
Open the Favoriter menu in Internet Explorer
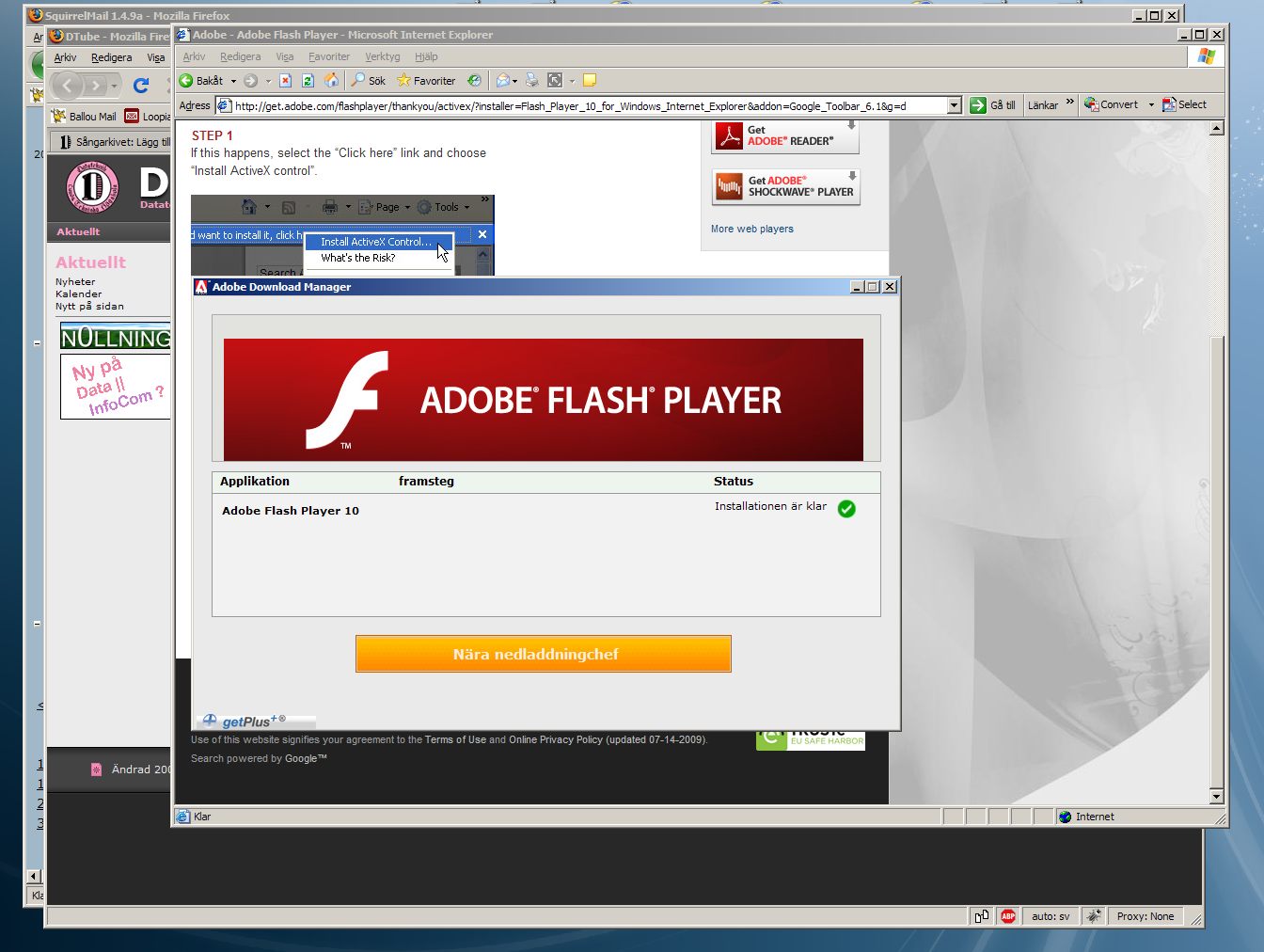pyautogui.click(x=329, y=56)
